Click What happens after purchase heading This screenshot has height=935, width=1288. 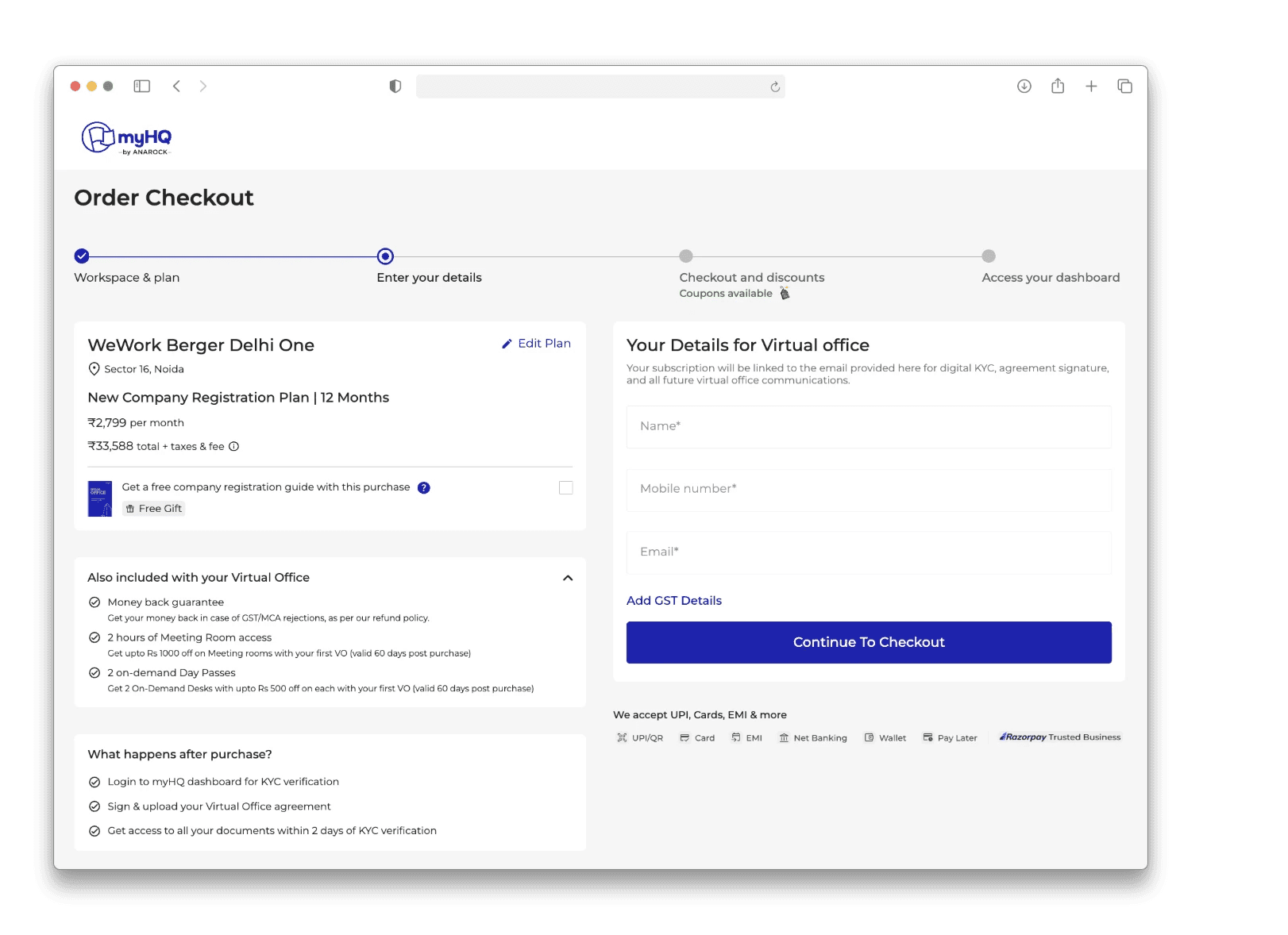tap(179, 754)
